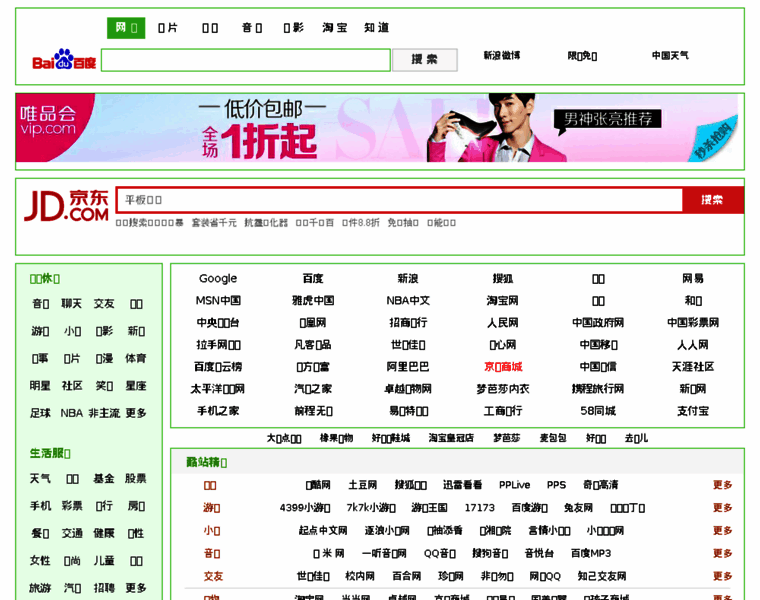Open the 中国天气 link
760x600 pixels.
670,55
